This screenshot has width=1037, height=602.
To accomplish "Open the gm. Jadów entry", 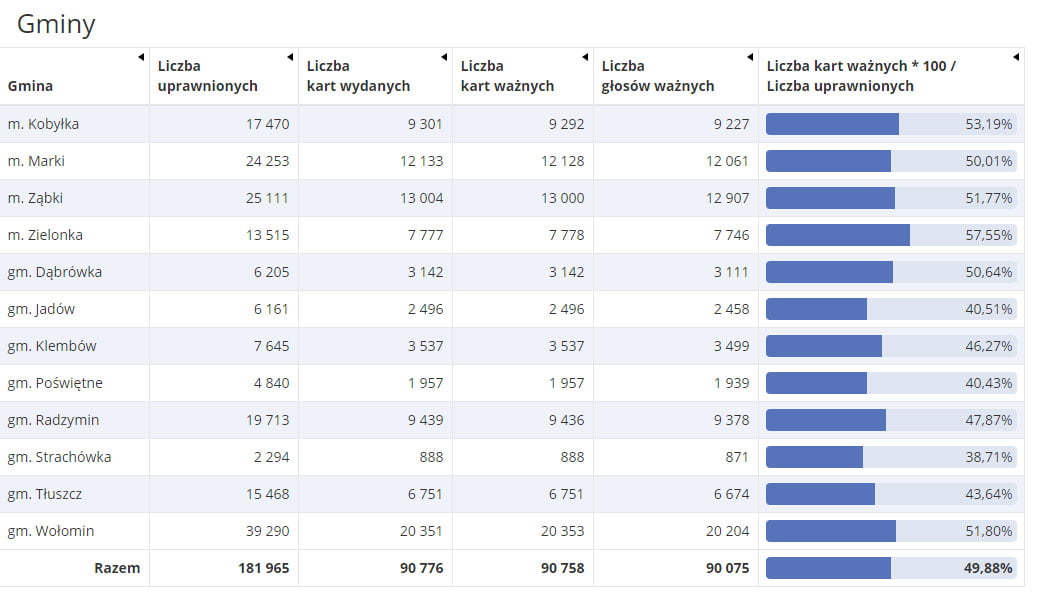I will point(41,309).
